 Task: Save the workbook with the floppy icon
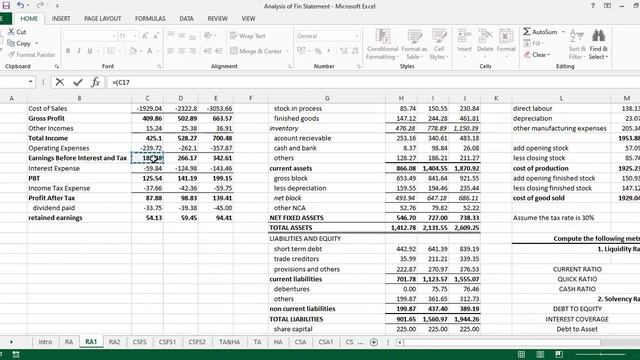coord(6,5)
